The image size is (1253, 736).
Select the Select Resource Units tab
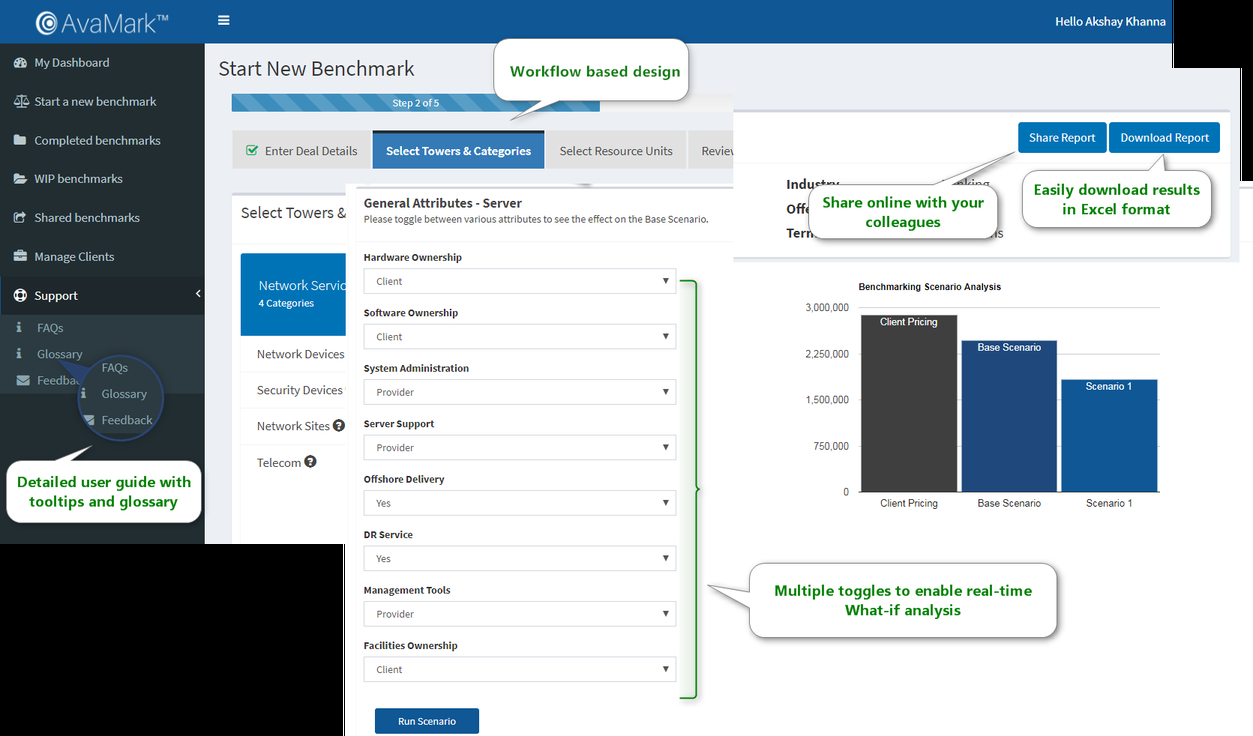pos(615,151)
